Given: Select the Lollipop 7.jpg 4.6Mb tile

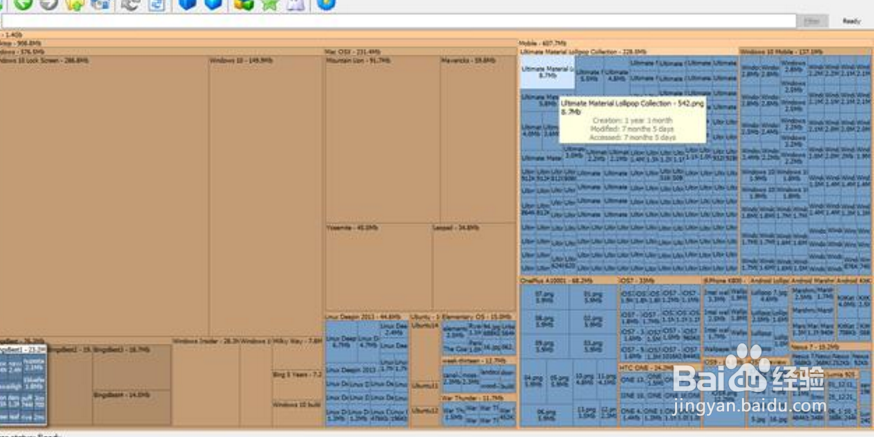Looking at the screenshot, I should tap(769, 296).
